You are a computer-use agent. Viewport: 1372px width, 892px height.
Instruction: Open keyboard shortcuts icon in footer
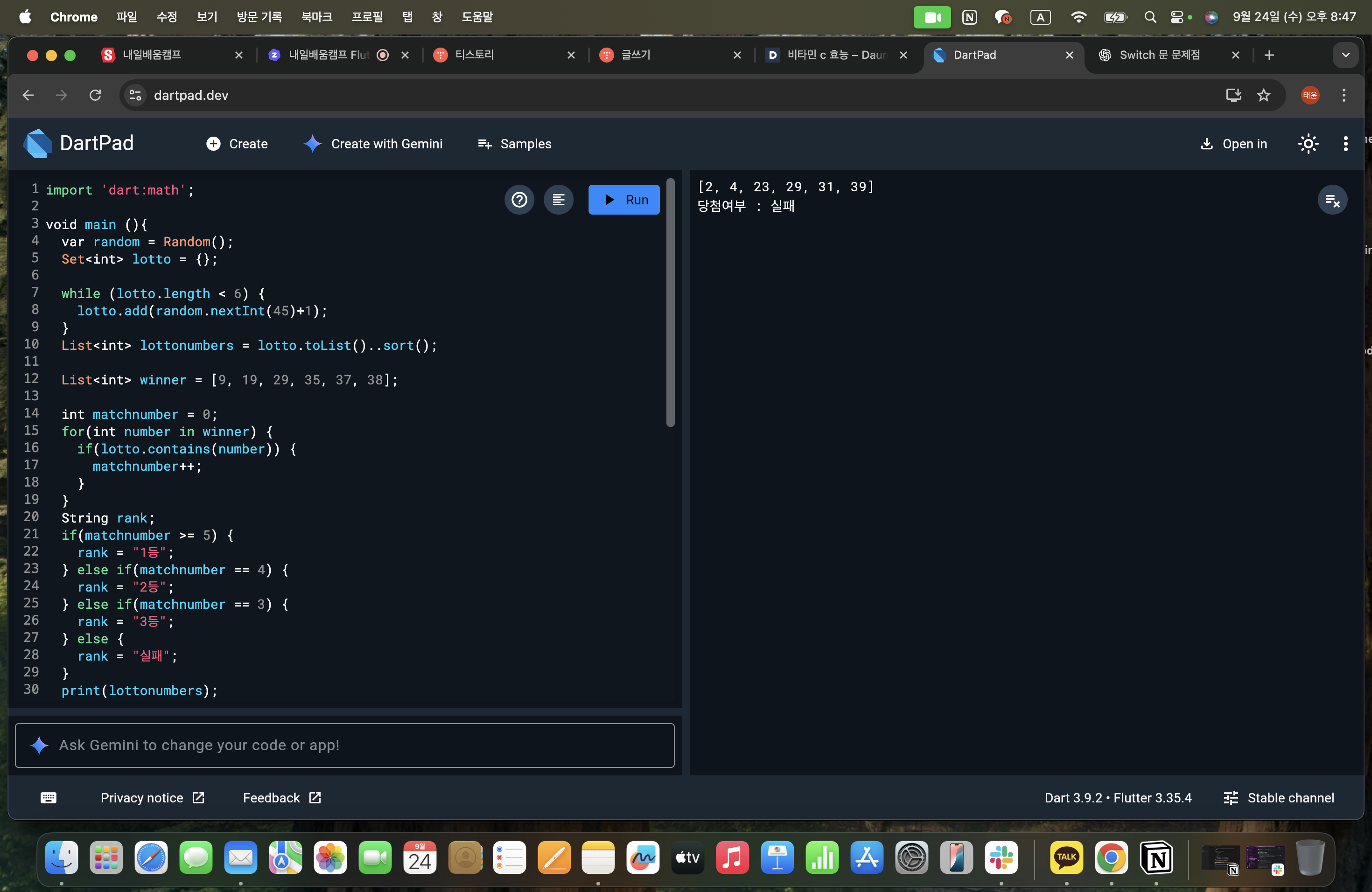coord(49,797)
